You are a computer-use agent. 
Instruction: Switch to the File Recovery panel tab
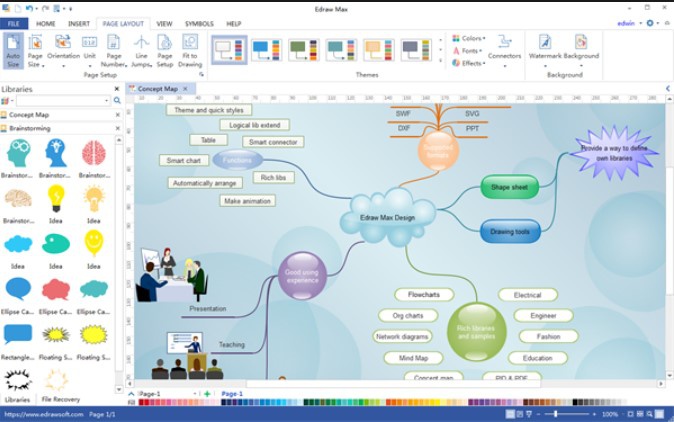pos(61,399)
